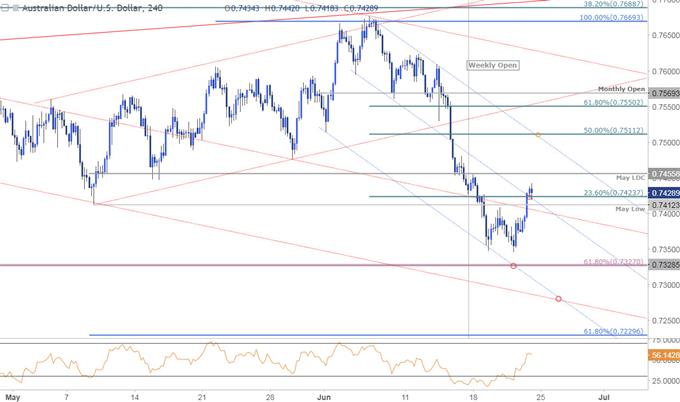This screenshot has height=402, width=680.
Task: Click the May Low label
Action: [x=631, y=209]
